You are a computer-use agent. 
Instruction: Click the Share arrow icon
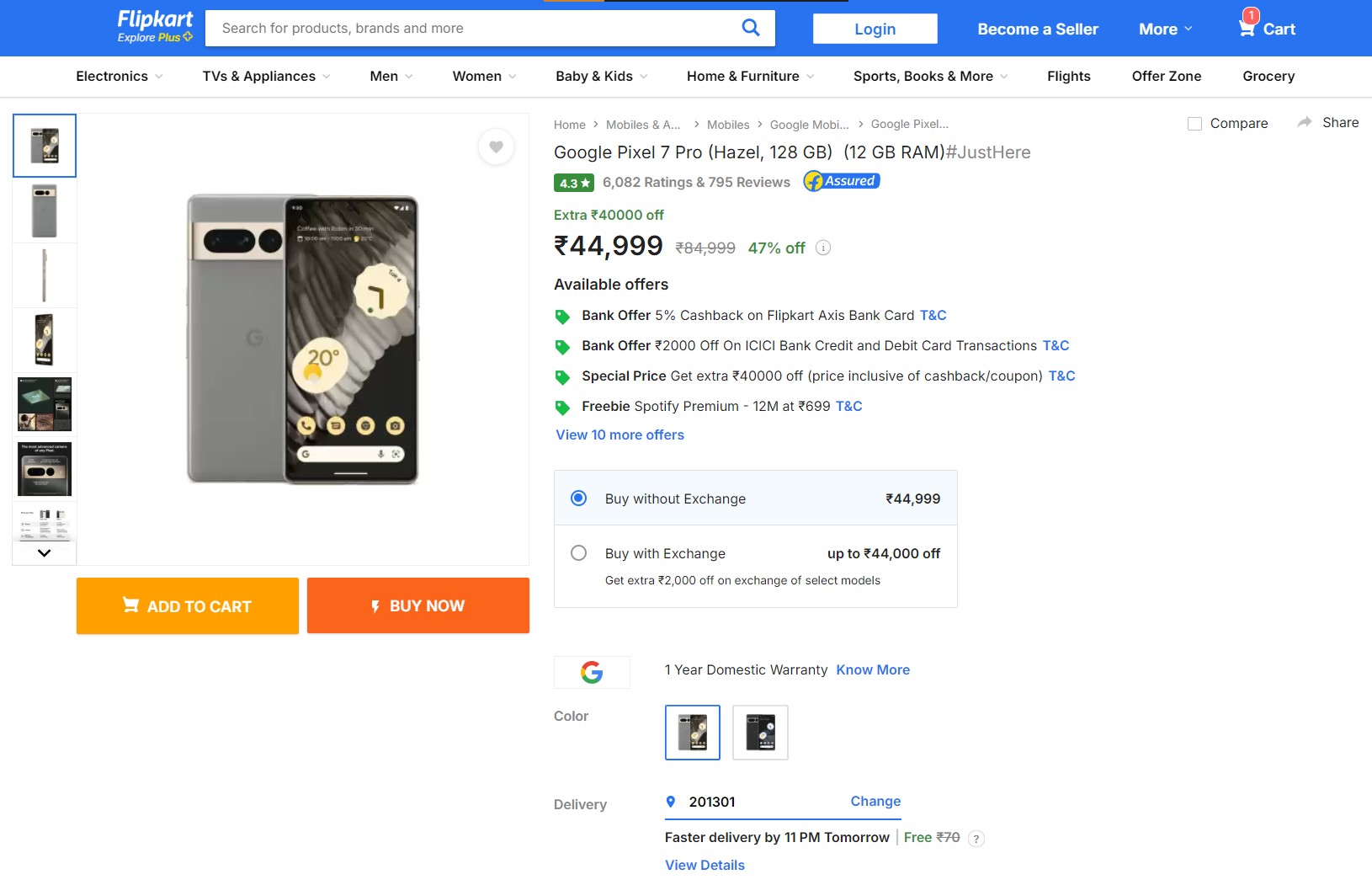pyautogui.click(x=1305, y=123)
